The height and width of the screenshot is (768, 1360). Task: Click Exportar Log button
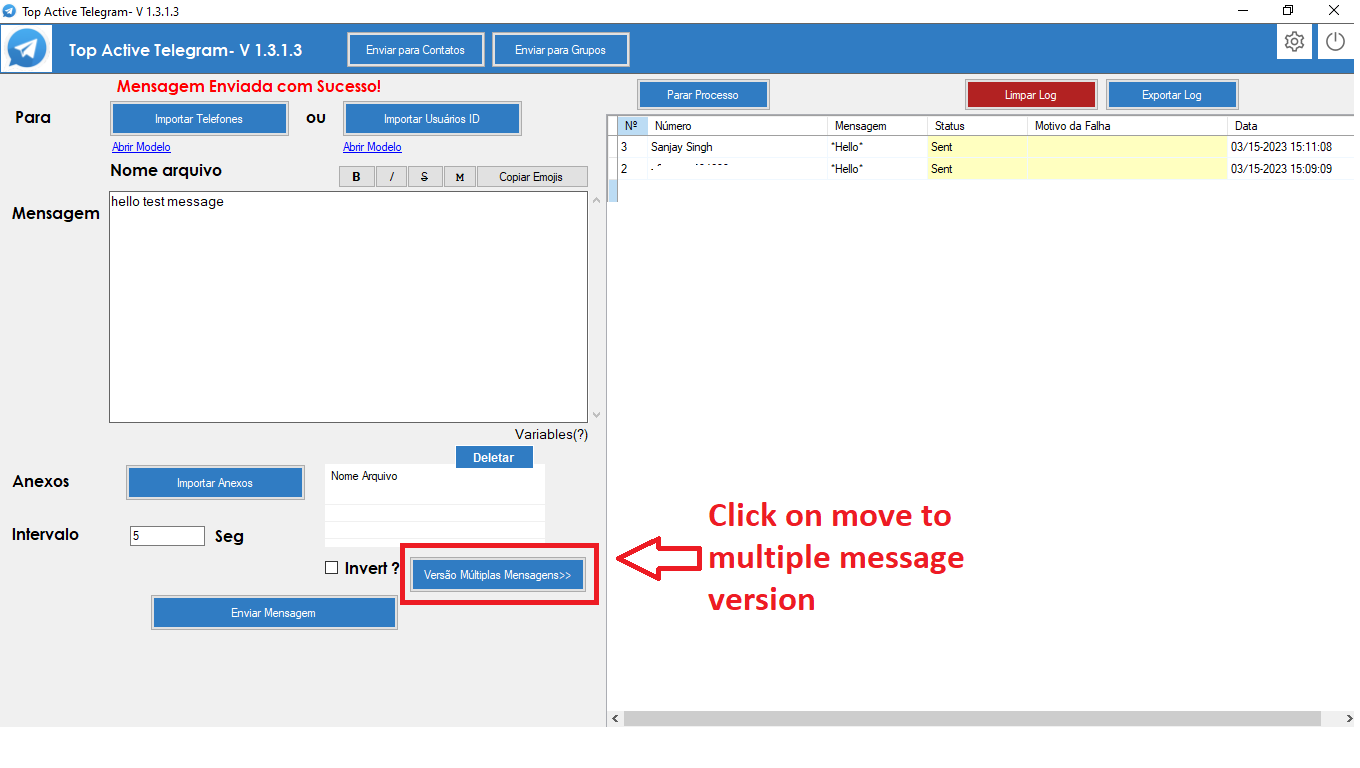(x=1172, y=95)
